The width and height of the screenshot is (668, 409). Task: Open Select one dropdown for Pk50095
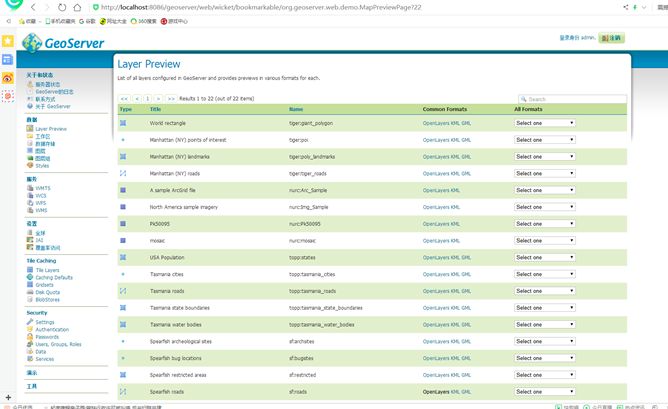pos(544,224)
